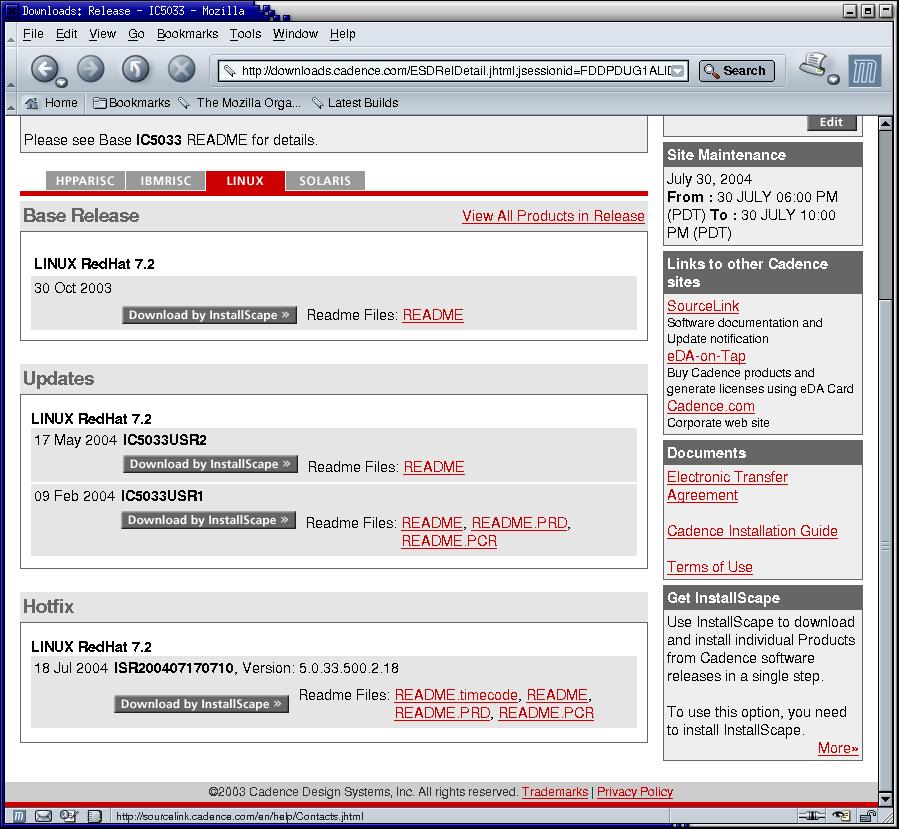Open the Hotfix README.timecode link
The height and width of the screenshot is (829, 899).
[x=456, y=695]
